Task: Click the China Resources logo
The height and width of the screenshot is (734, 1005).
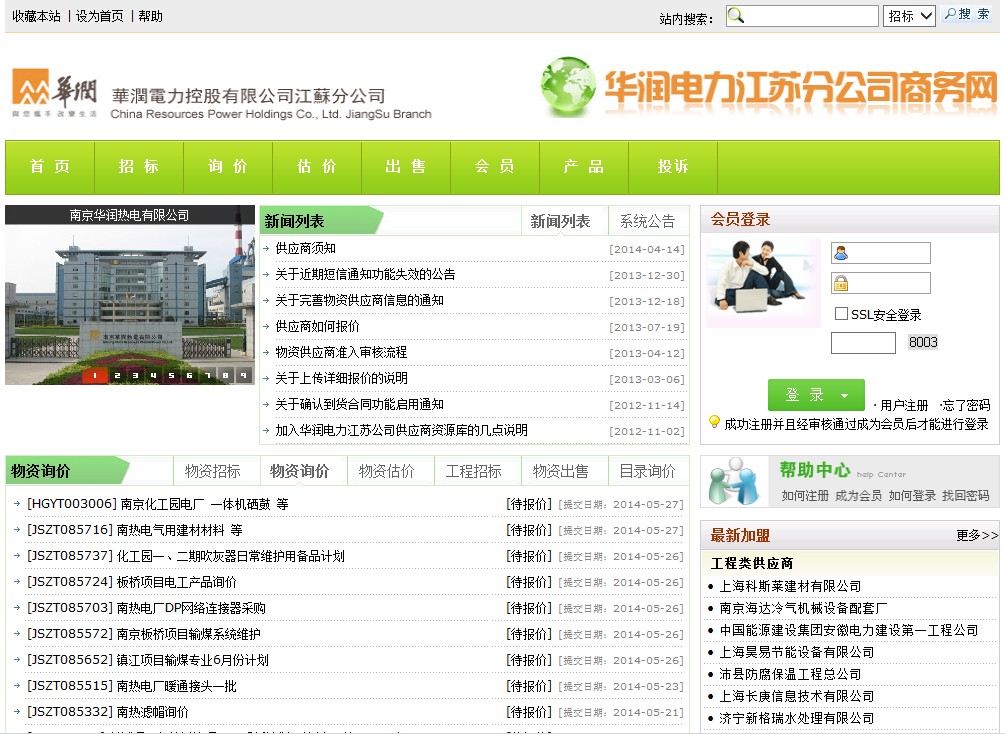Action: (x=54, y=93)
